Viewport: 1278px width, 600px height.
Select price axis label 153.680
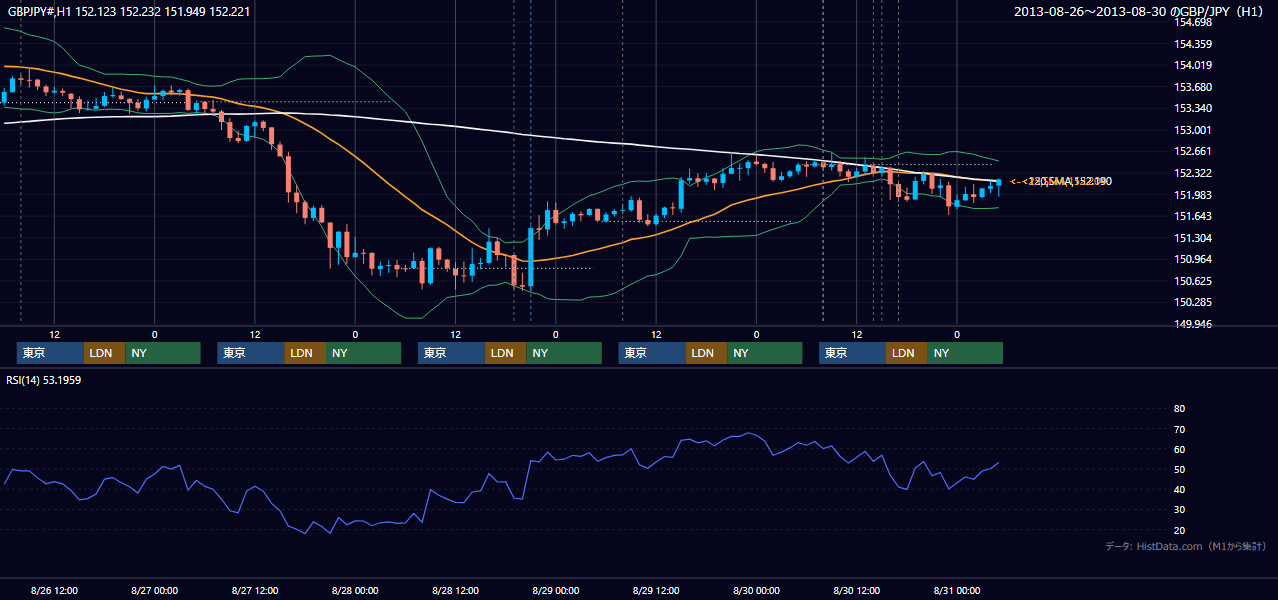1193,87
